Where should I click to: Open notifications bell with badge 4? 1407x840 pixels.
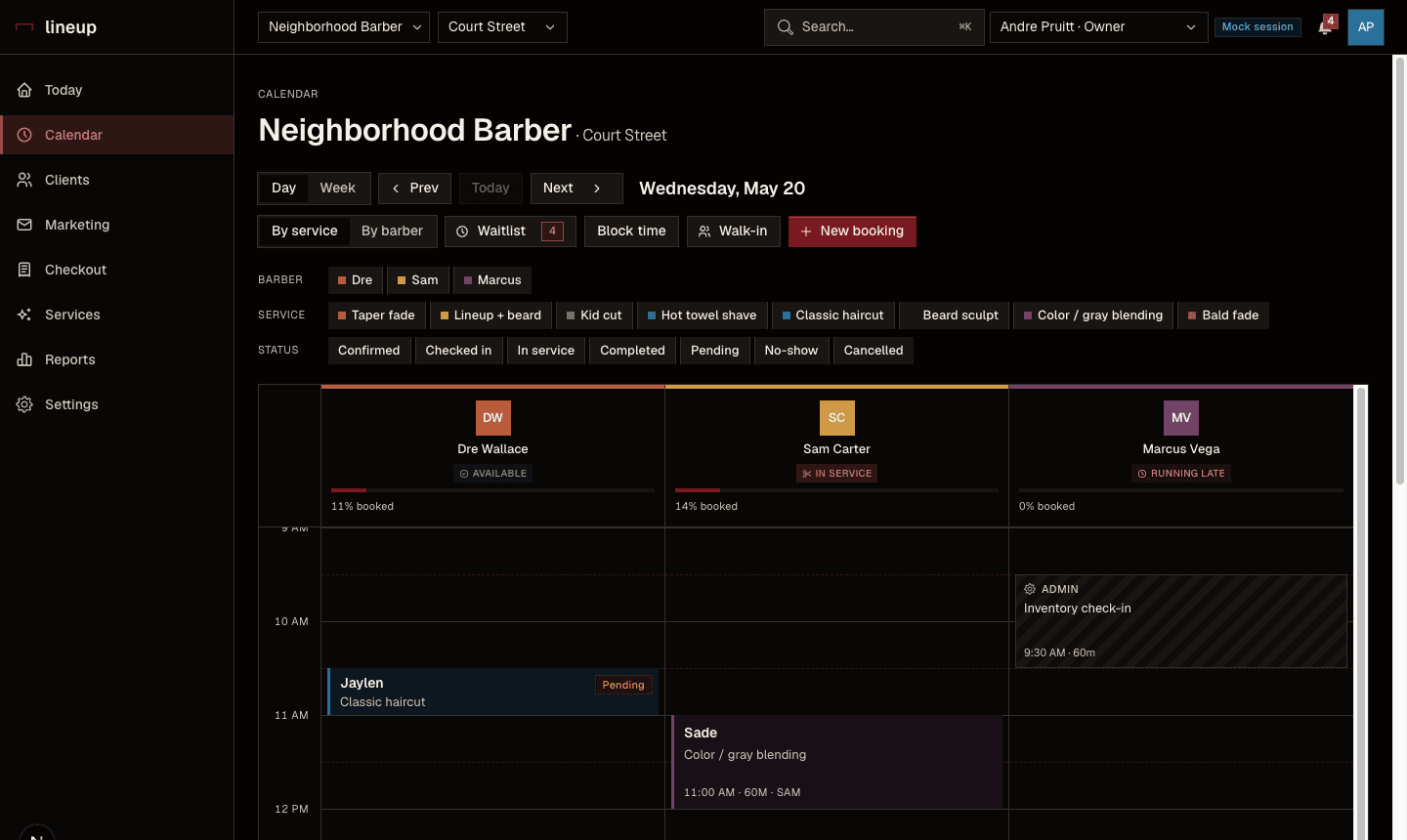pos(1326,26)
